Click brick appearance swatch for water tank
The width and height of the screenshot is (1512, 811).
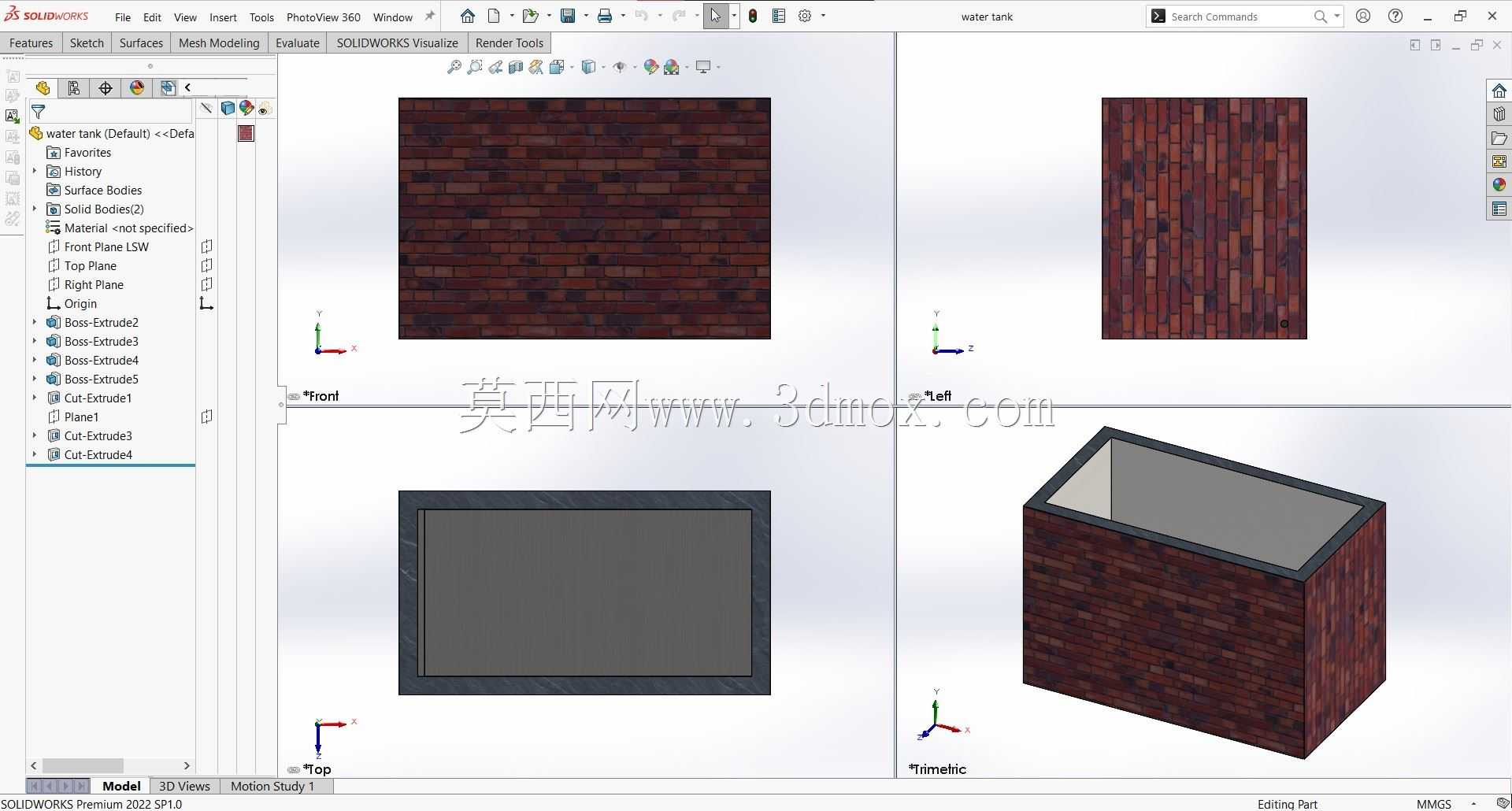coord(246,133)
